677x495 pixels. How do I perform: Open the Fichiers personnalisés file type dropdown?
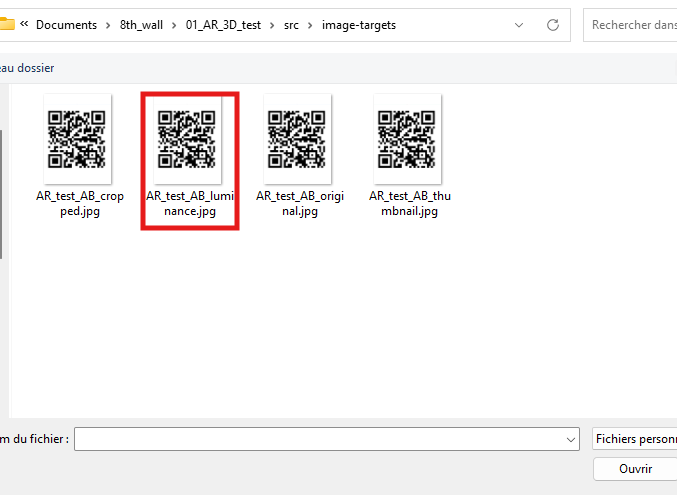click(x=635, y=439)
